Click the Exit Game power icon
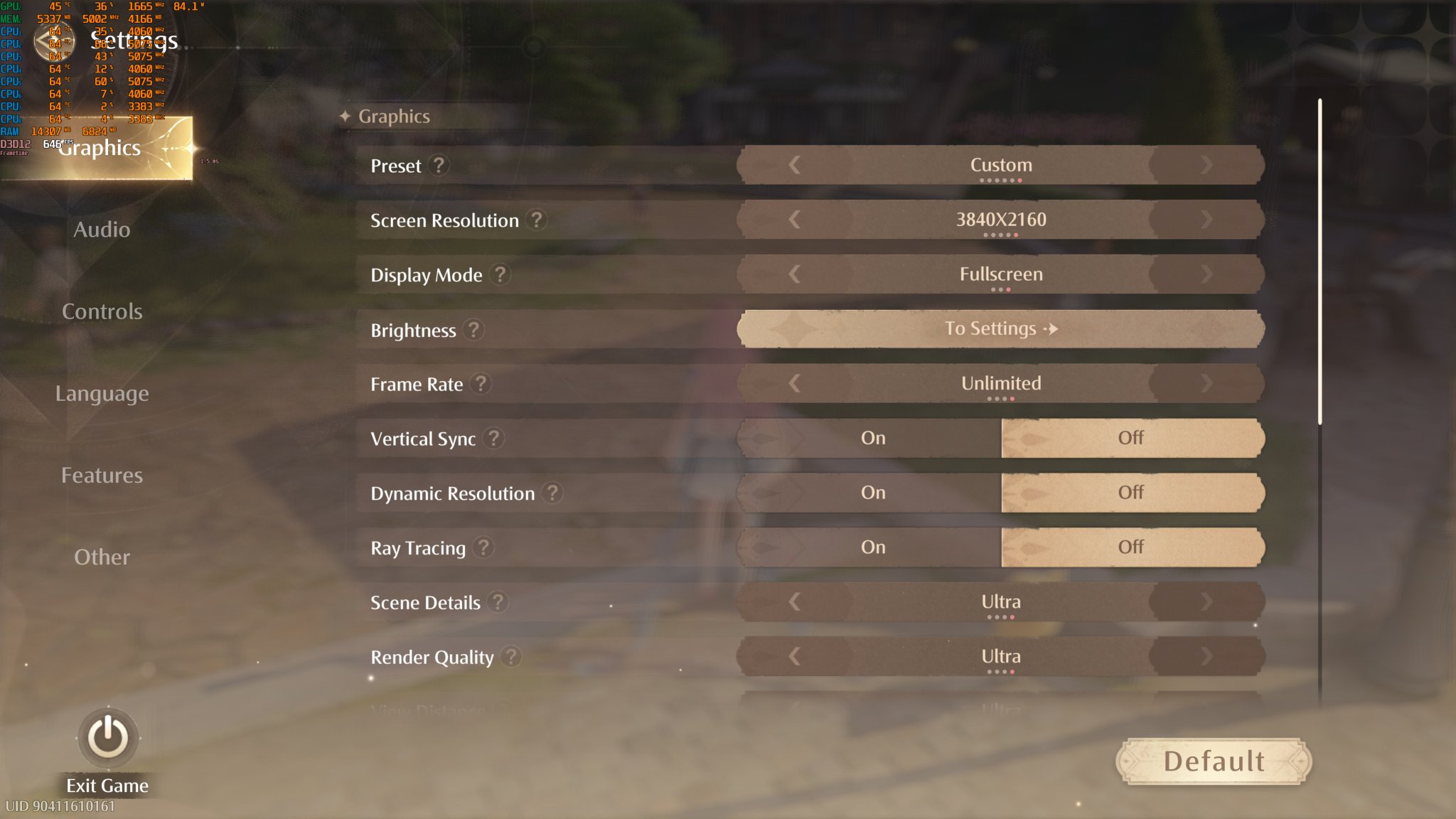 pyautogui.click(x=106, y=737)
